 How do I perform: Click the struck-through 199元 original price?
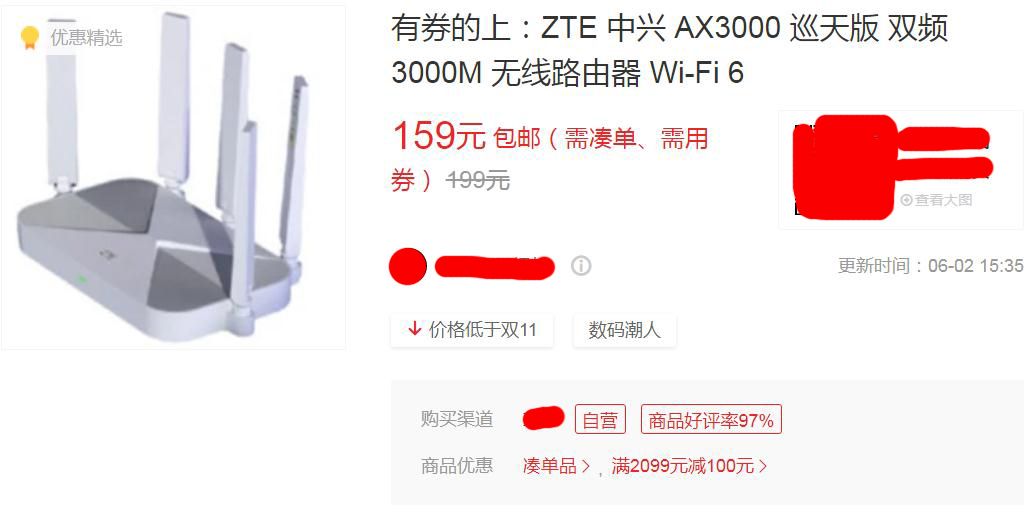478,179
